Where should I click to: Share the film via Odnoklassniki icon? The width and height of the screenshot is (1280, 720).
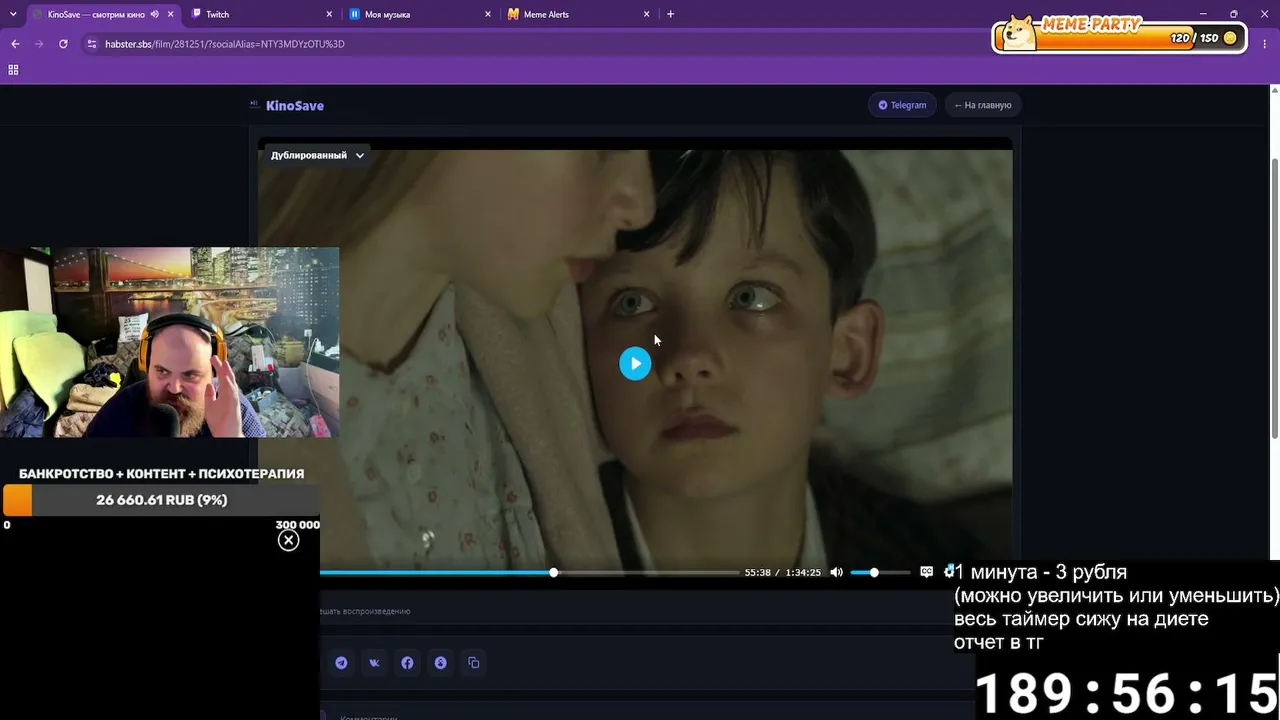click(440, 662)
